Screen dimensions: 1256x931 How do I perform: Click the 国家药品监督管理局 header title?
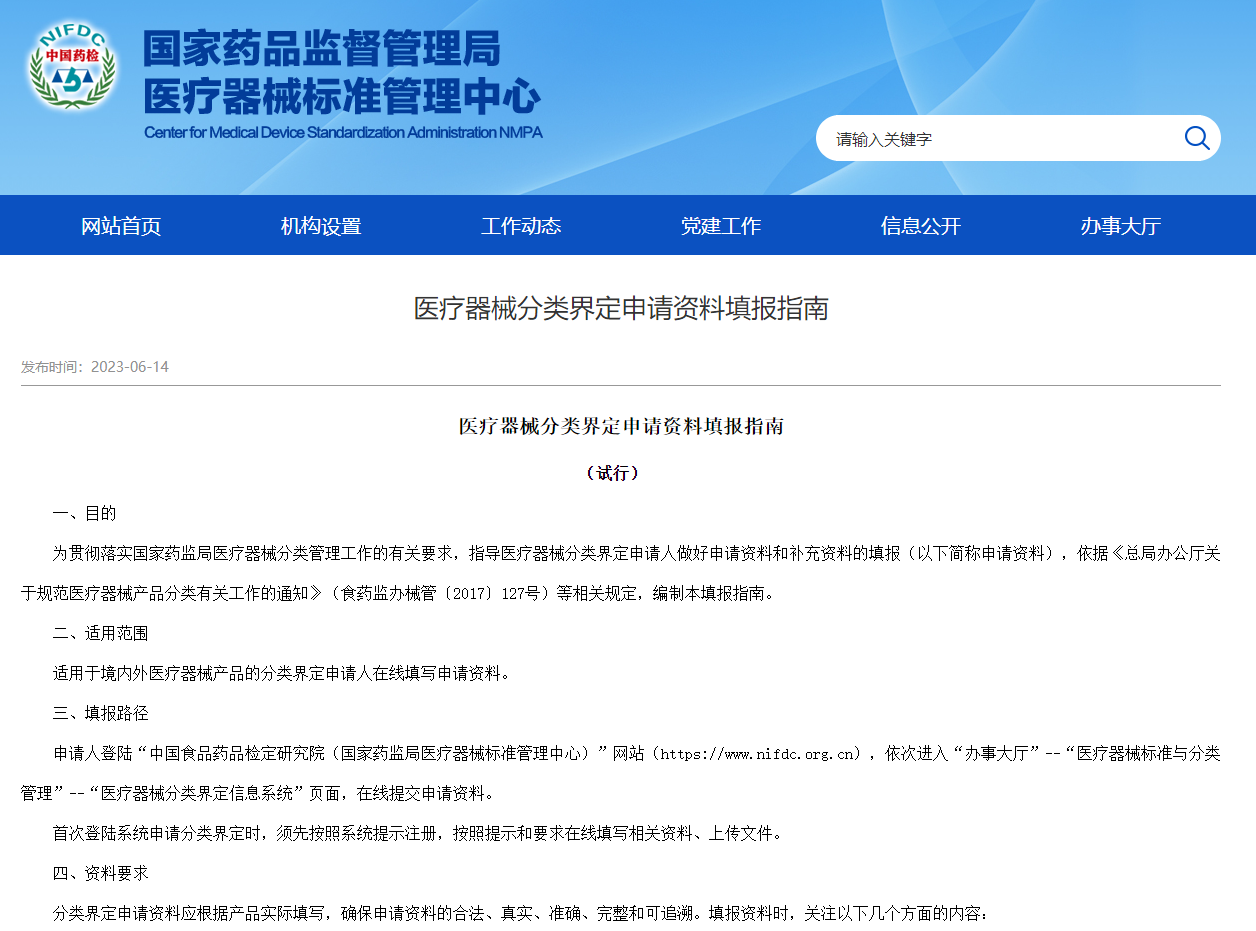coord(322,47)
